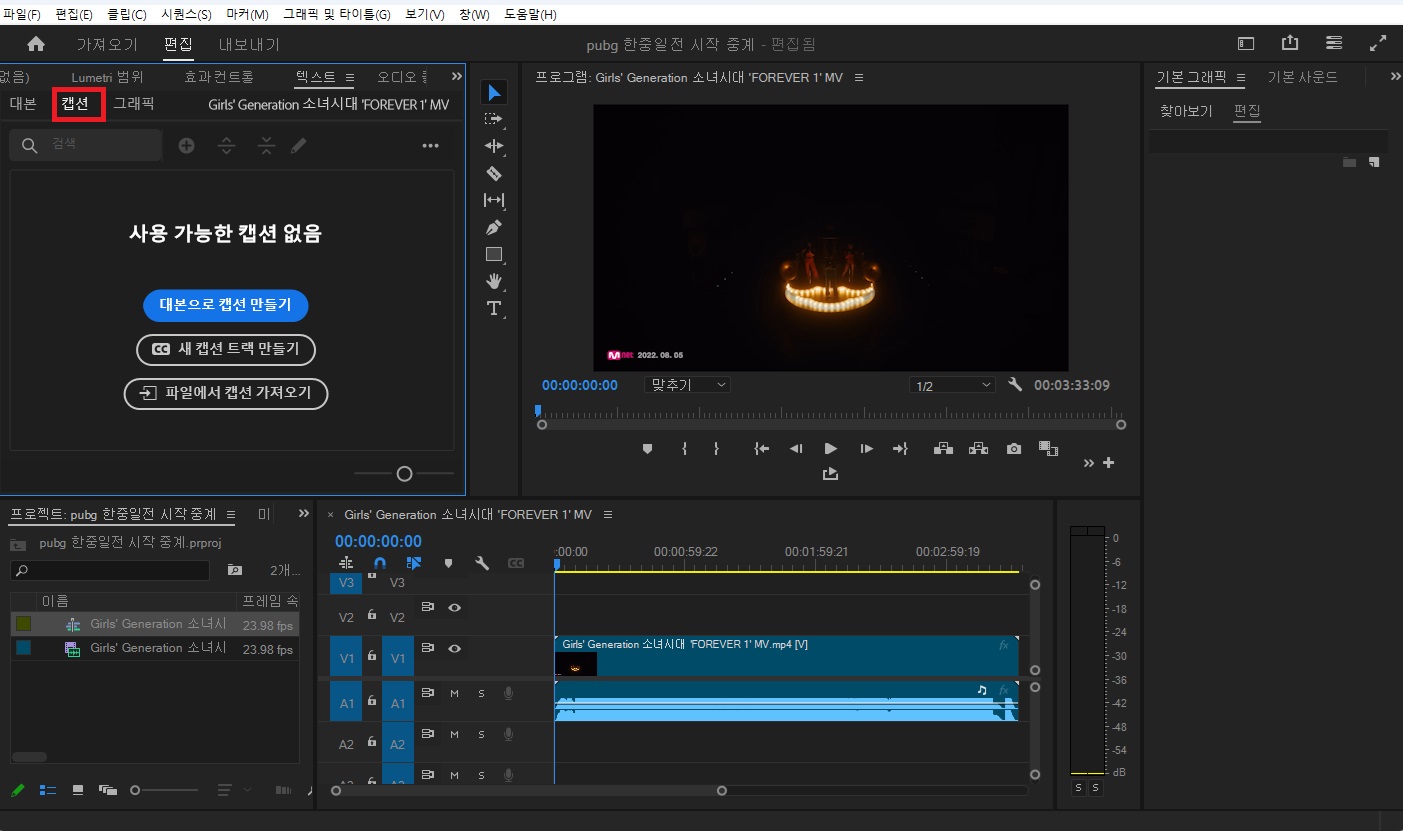Click the New Bin folder icon in Essential Graphics
Screen dimensions: 1403x831
pos(1349,162)
